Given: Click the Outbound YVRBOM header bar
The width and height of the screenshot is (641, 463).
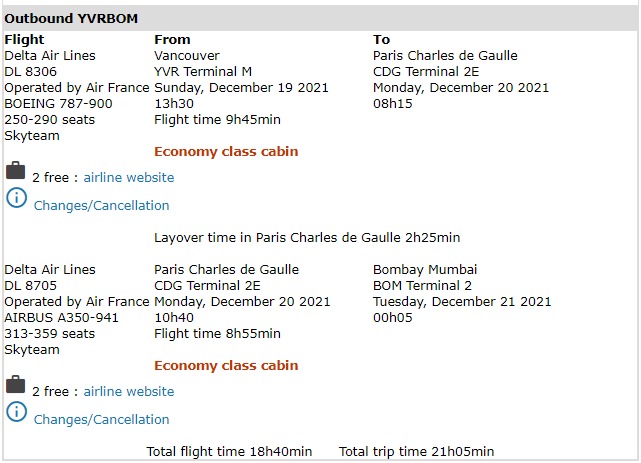Looking at the screenshot, I should (x=320, y=19).
